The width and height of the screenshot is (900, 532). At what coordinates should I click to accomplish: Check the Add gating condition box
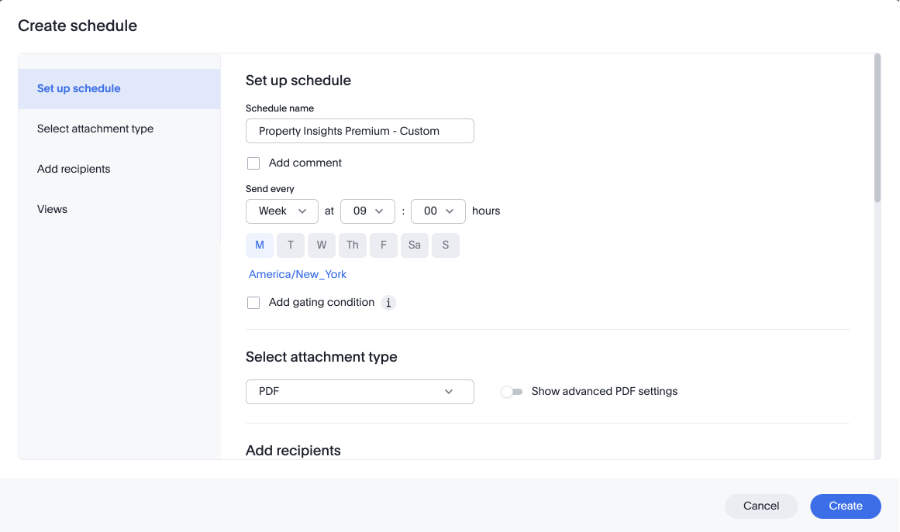(x=254, y=303)
